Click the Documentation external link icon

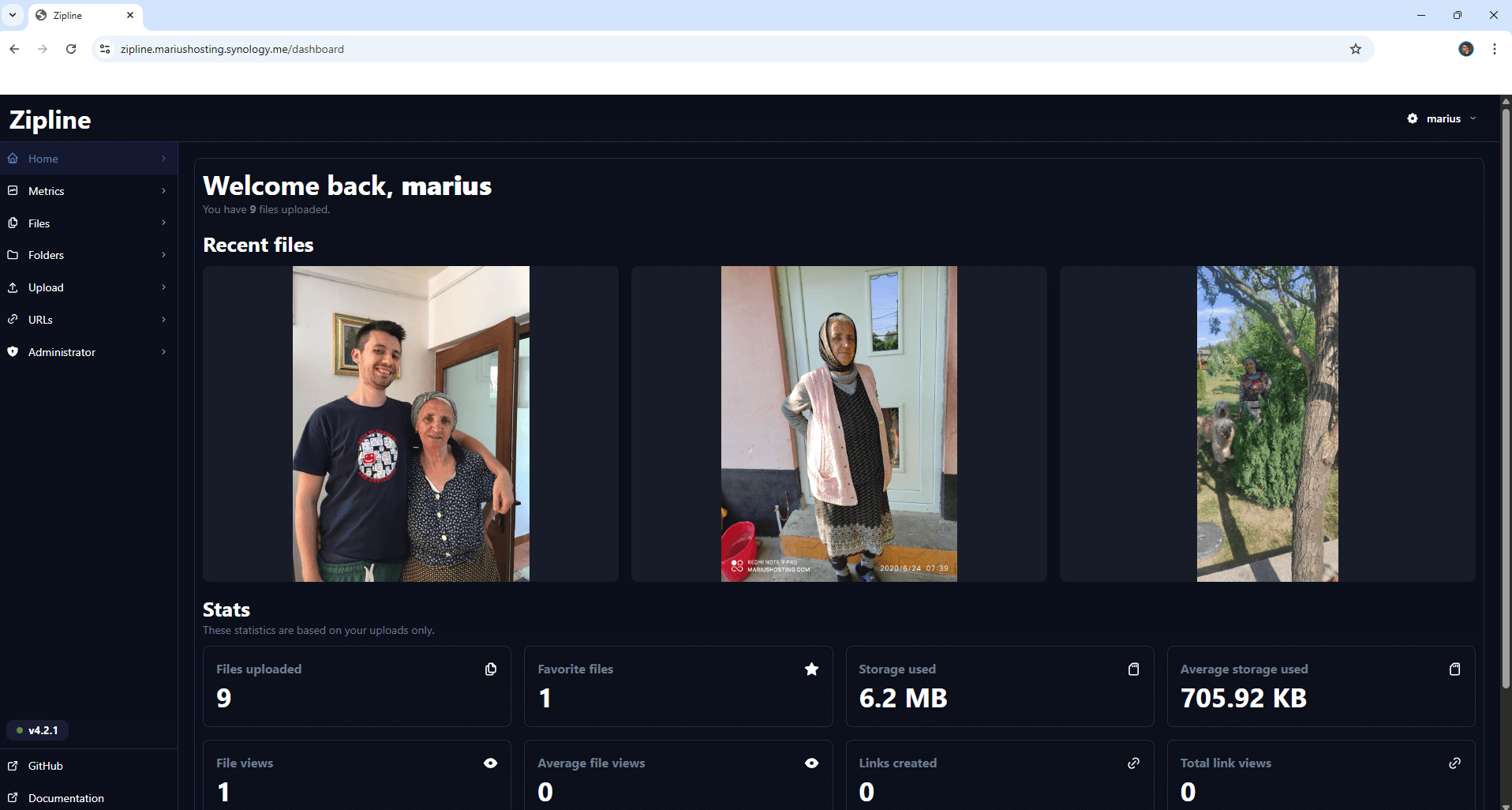(13, 798)
